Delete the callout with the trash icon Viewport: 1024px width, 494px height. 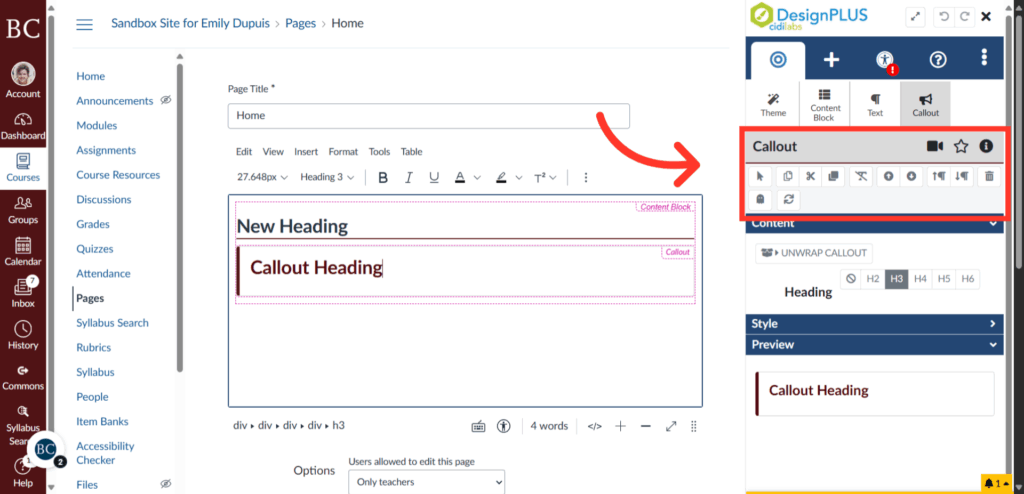[989, 176]
